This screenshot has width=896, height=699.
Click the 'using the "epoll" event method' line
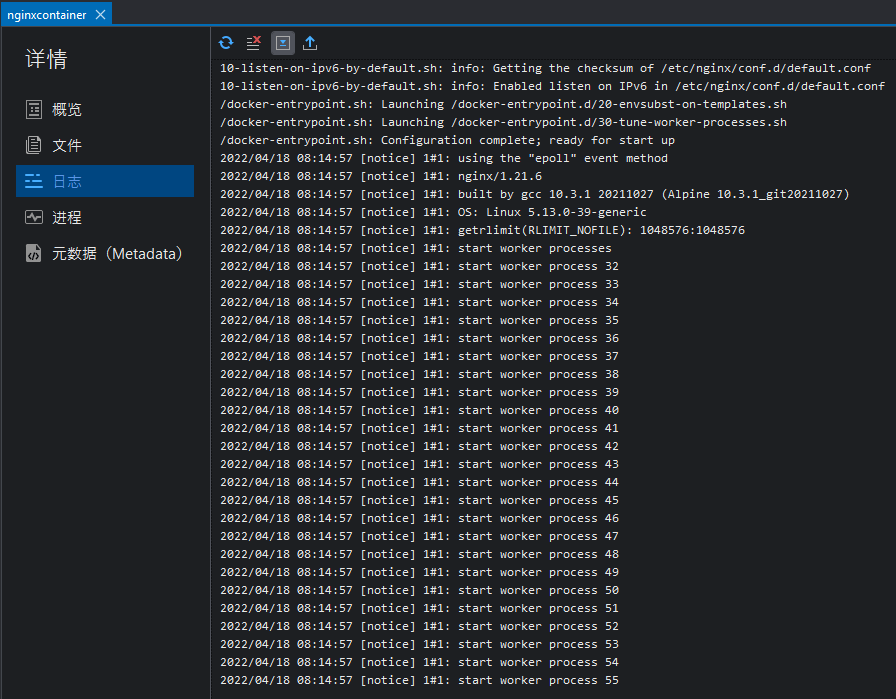444,158
